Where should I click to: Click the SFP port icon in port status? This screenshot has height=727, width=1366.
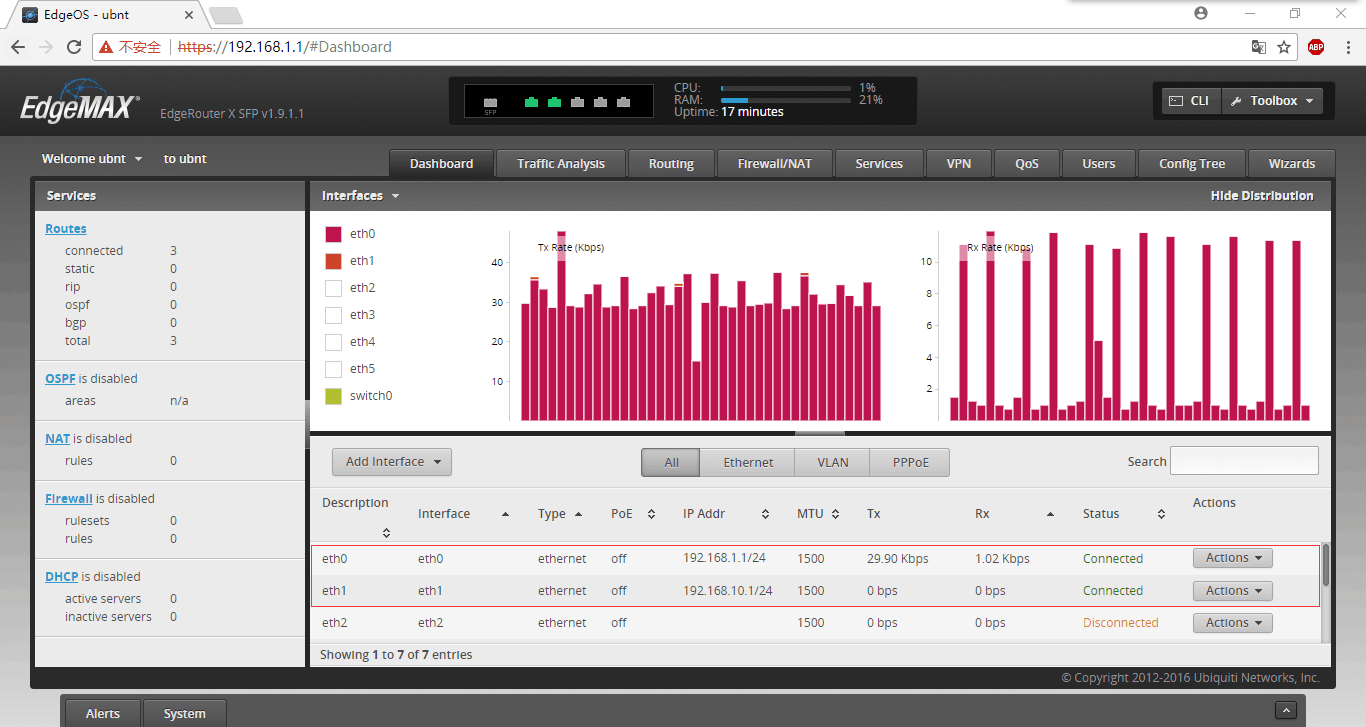pos(490,104)
